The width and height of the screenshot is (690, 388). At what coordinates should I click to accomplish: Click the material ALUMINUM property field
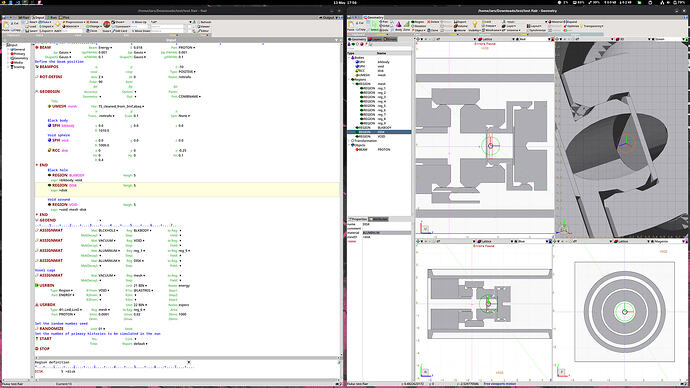point(386,233)
